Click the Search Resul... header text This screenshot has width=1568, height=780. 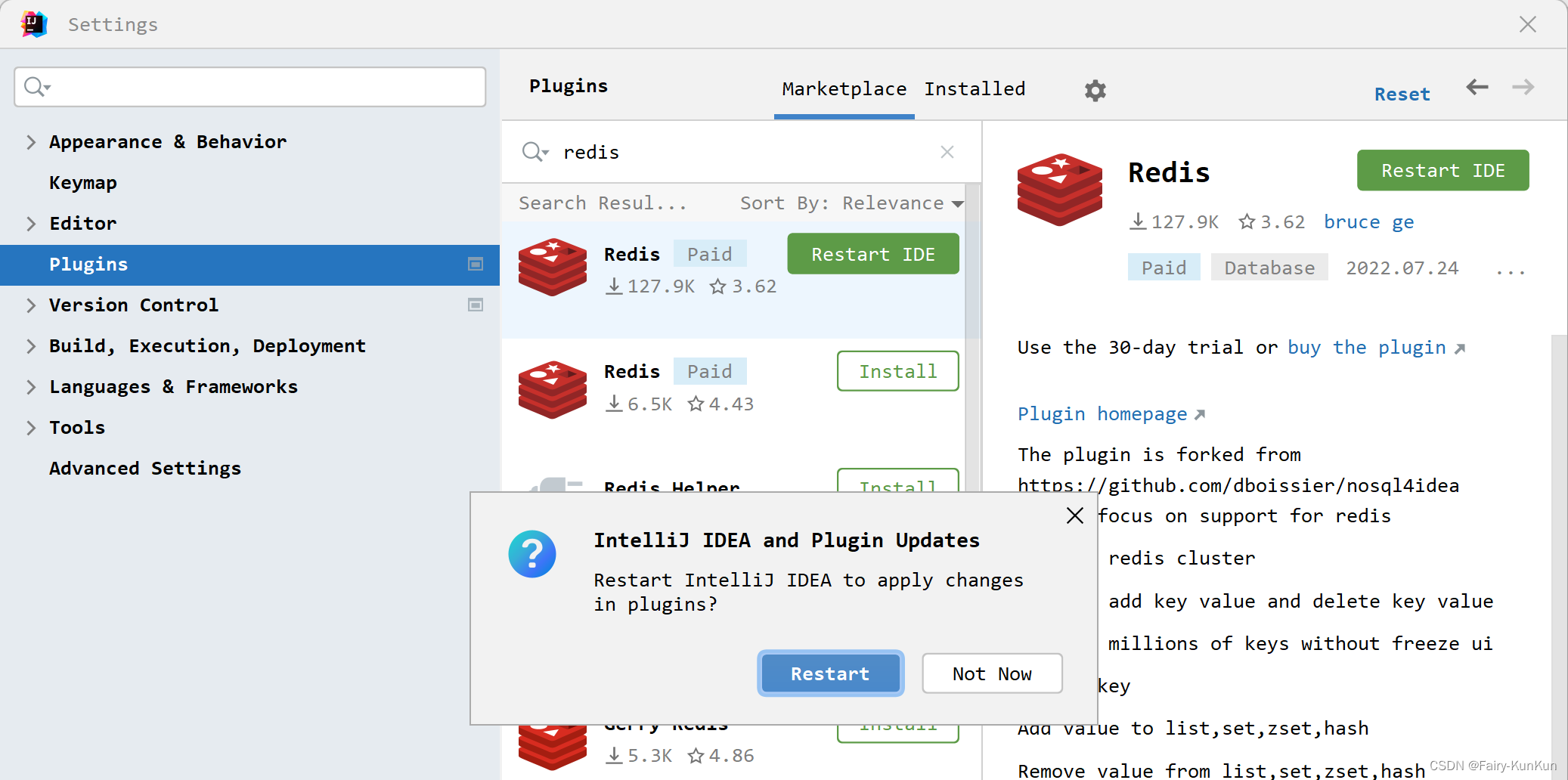pyautogui.click(x=603, y=203)
